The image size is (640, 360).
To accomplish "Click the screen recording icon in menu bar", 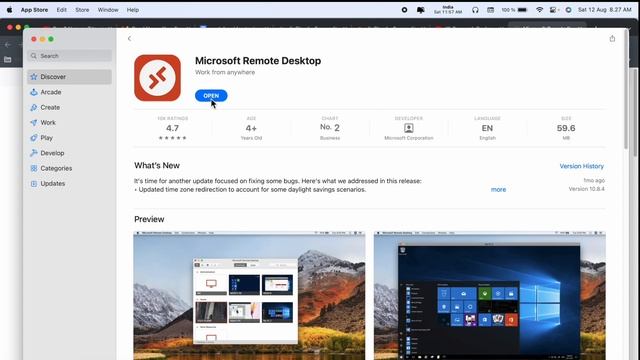I will point(404,10).
